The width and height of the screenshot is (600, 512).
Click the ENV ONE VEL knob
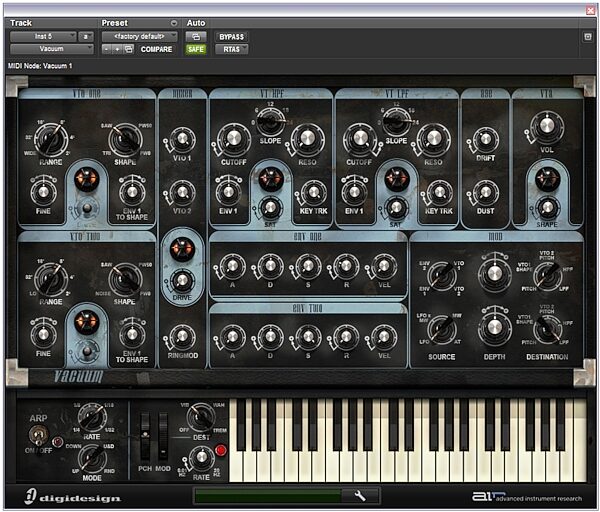pos(384,266)
